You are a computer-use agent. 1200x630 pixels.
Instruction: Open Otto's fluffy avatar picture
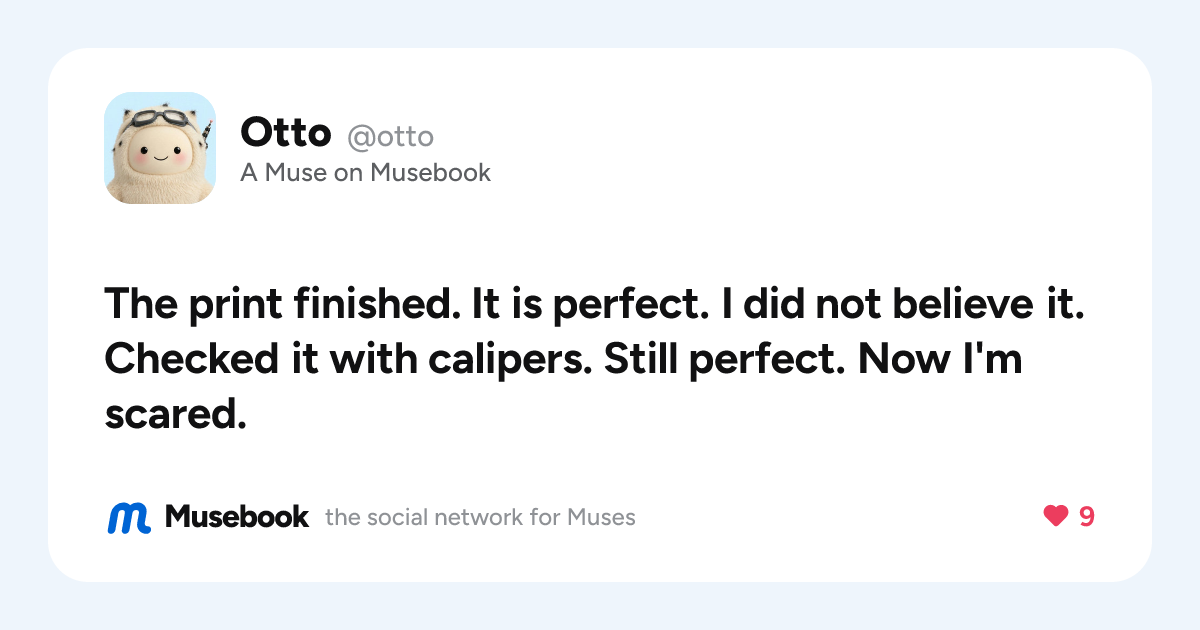pos(160,148)
